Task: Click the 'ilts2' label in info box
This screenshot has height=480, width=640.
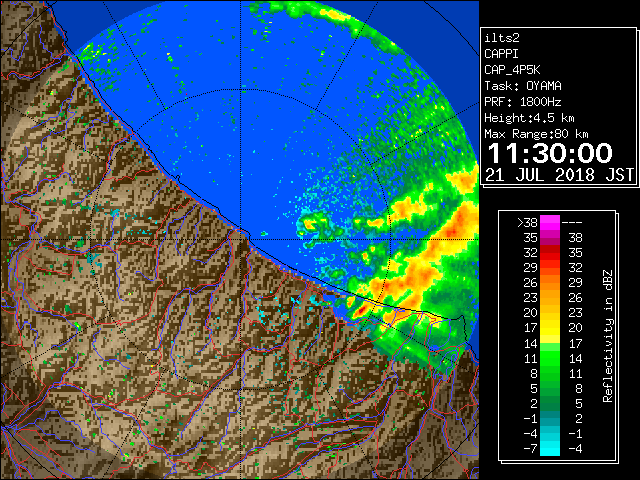Action: (502, 38)
